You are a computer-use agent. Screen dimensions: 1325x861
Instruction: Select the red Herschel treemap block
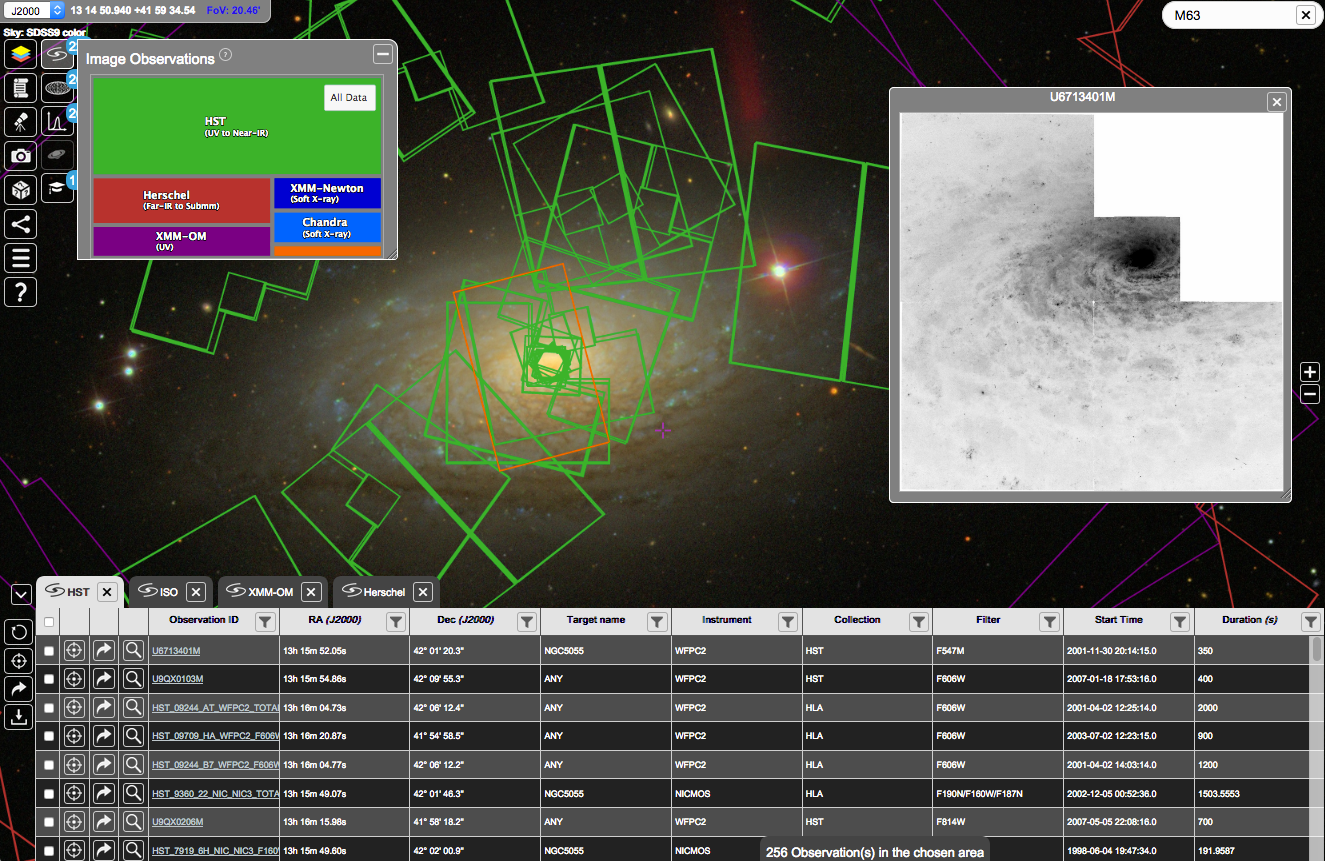point(181,200)
